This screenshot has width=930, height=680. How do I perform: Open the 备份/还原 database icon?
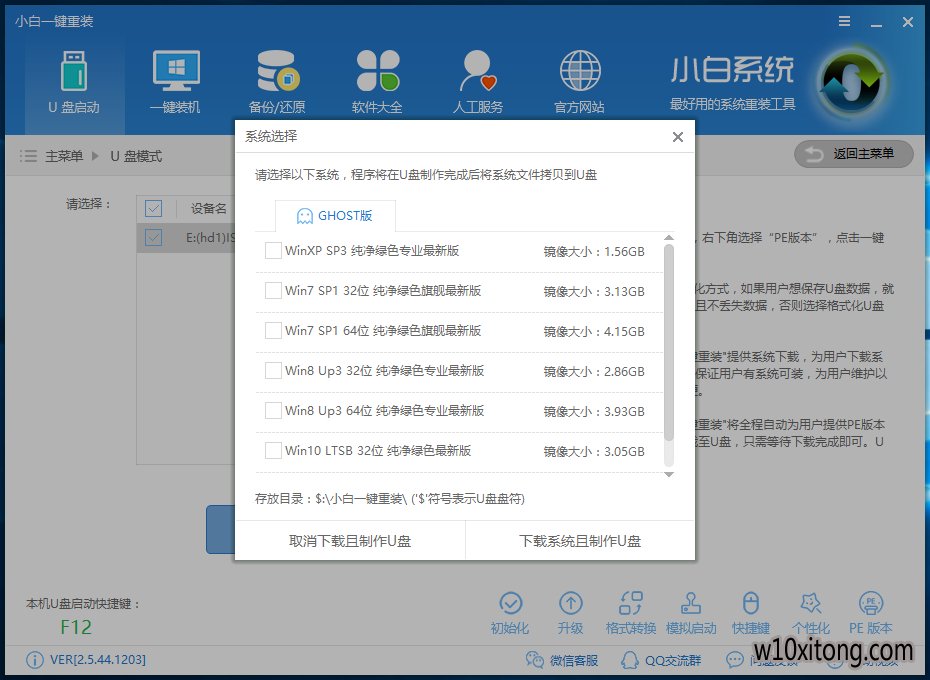(278, 71)
